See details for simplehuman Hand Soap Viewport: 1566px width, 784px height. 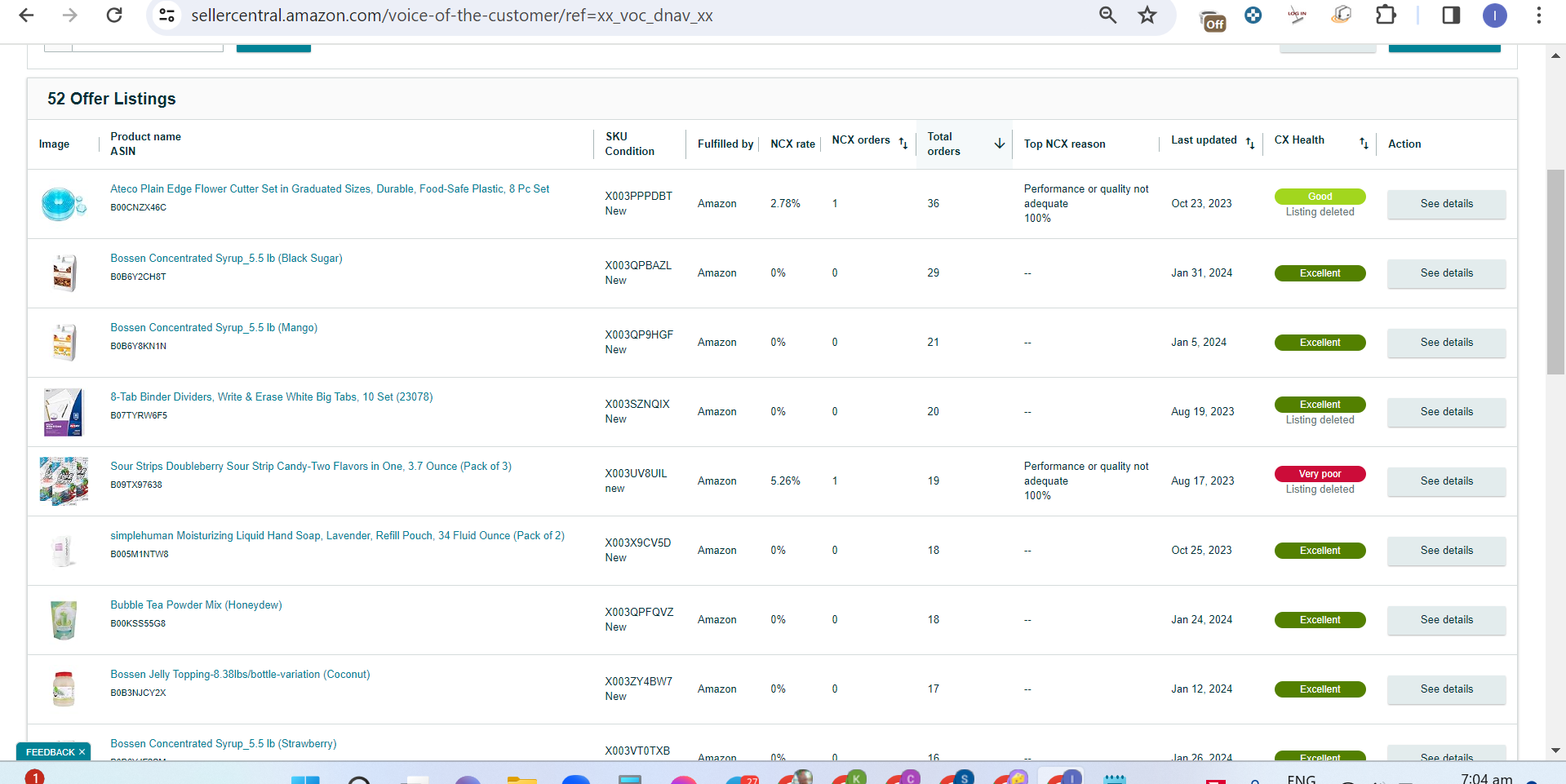click(x=1446, y=551)
